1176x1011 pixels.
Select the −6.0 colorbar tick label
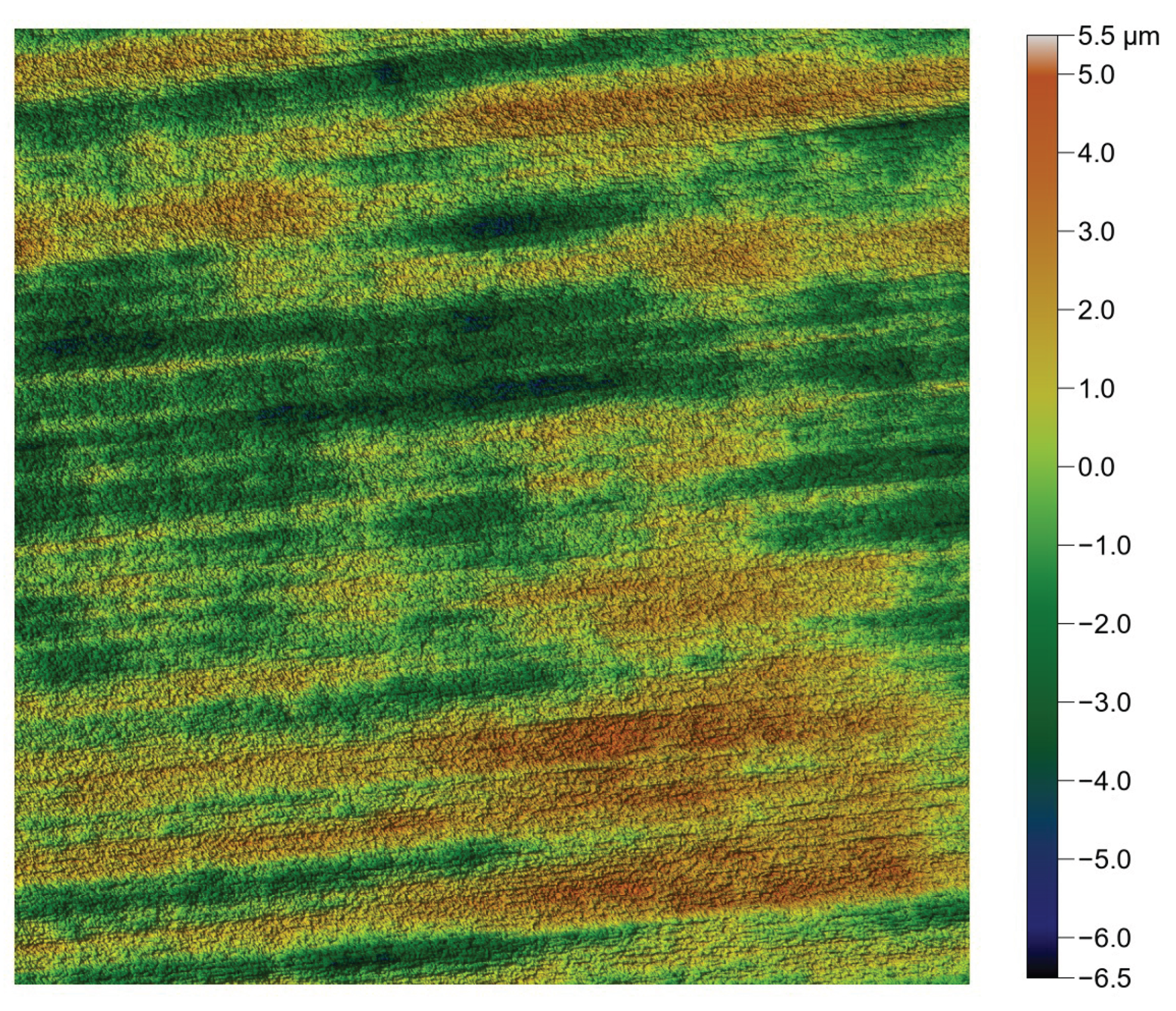click(x=1104, y=939)
